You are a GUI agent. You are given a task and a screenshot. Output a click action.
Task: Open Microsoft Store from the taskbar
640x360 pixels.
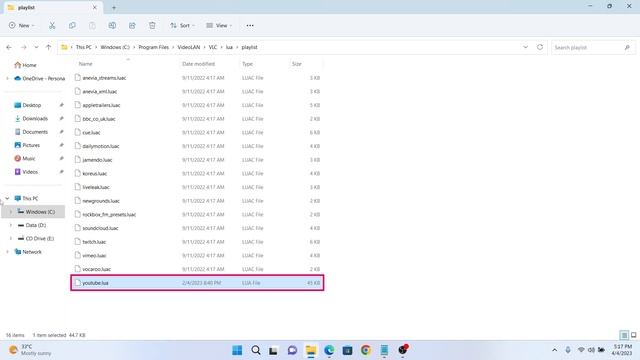click(x=347, y=350)
